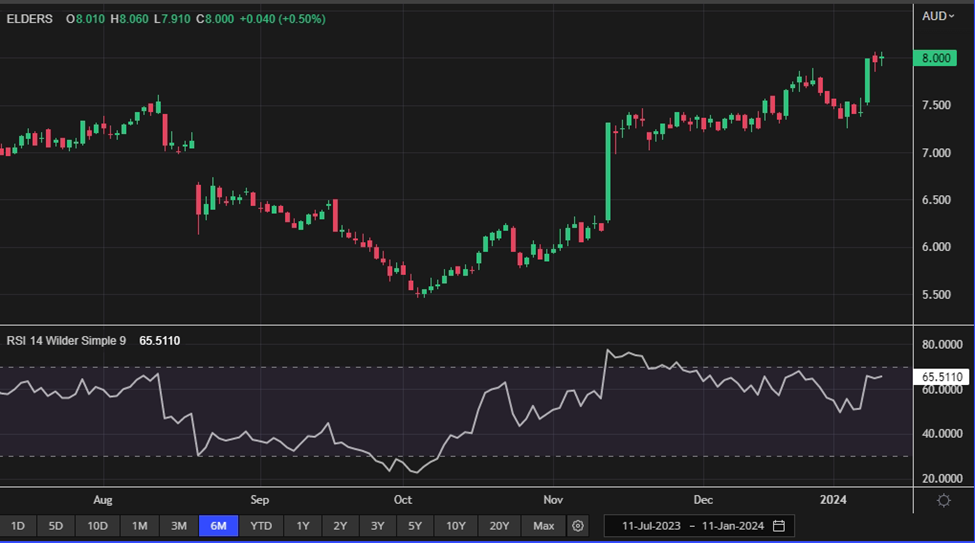The image size is (975, 543).
Task: Switch to the 3M range
Action: (178, 526)
